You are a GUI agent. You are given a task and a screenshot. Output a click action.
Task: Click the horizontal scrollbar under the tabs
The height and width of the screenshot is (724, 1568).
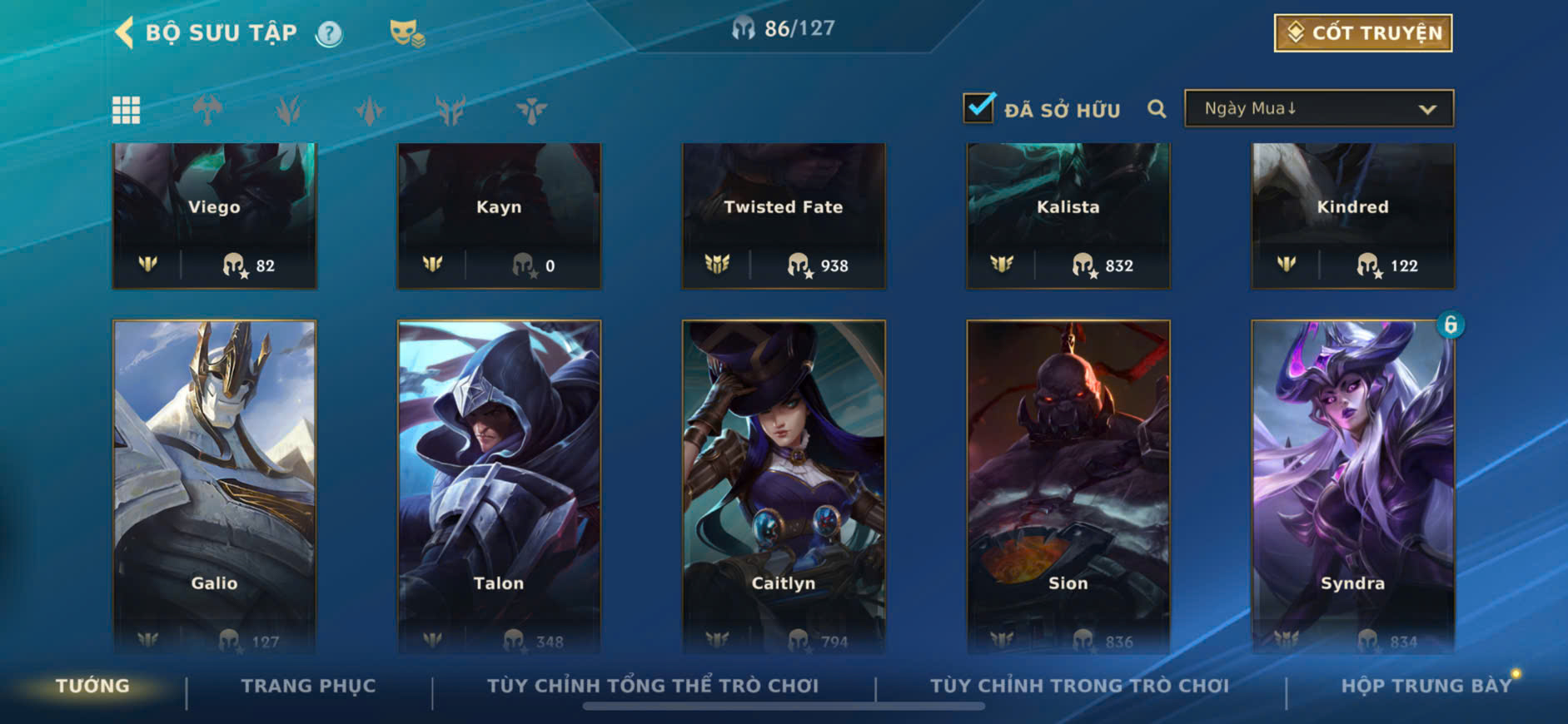(784, 707)
